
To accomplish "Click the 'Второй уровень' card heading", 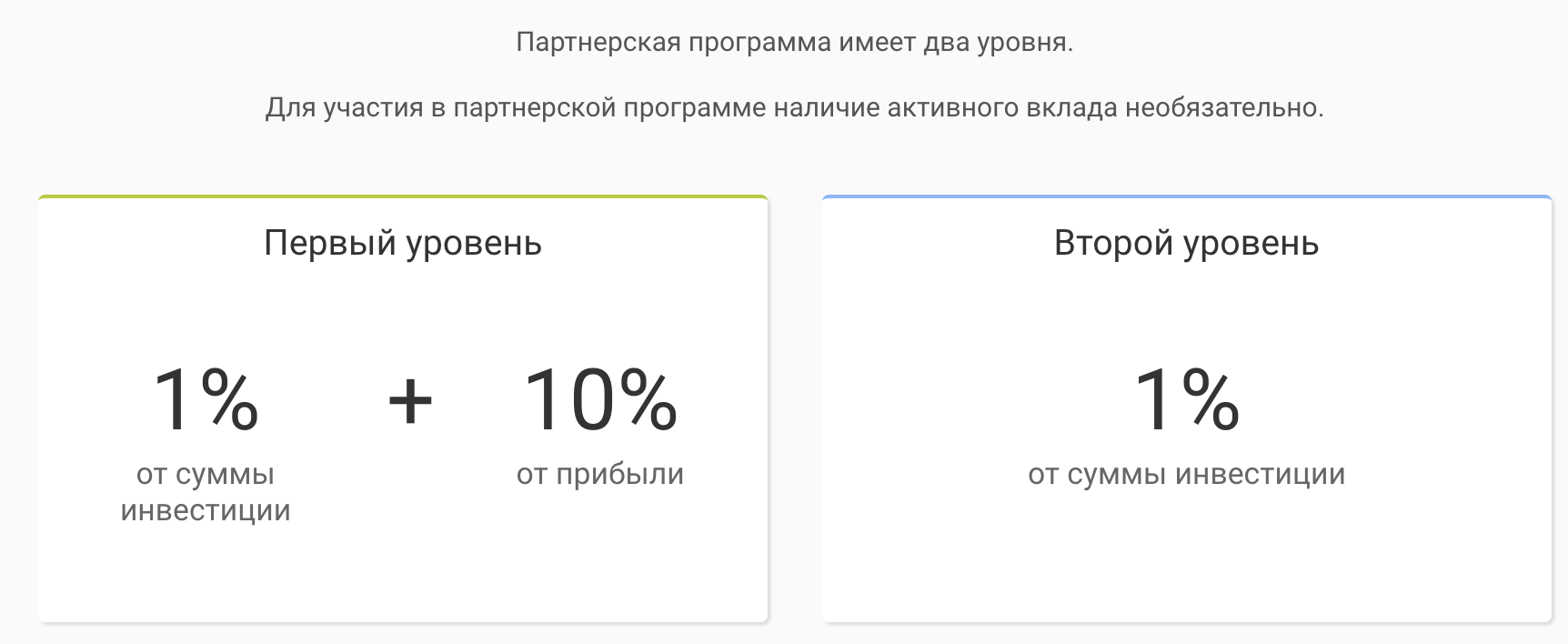I will (1186, 244).
